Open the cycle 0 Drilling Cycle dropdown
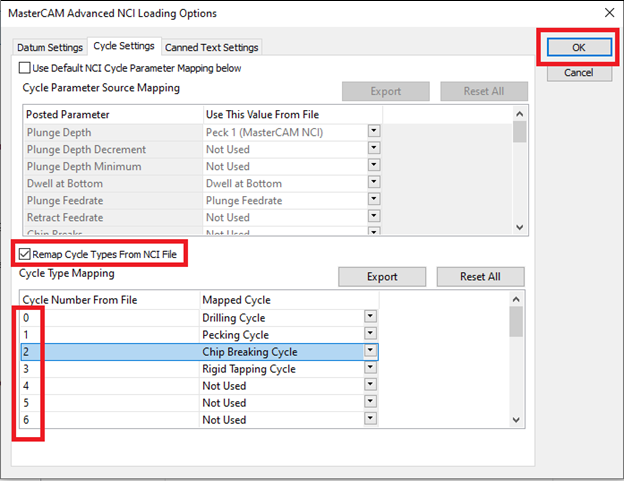 [x=370, y=316]
